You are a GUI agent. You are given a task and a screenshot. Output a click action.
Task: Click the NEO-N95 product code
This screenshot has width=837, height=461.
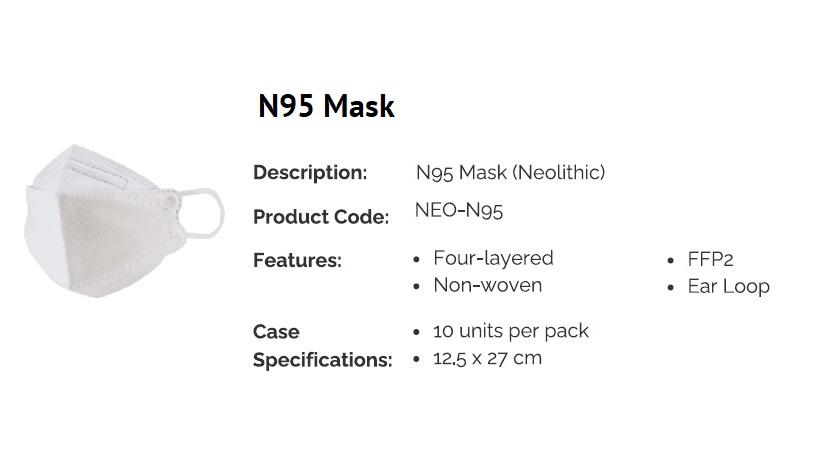click(459, 210)
